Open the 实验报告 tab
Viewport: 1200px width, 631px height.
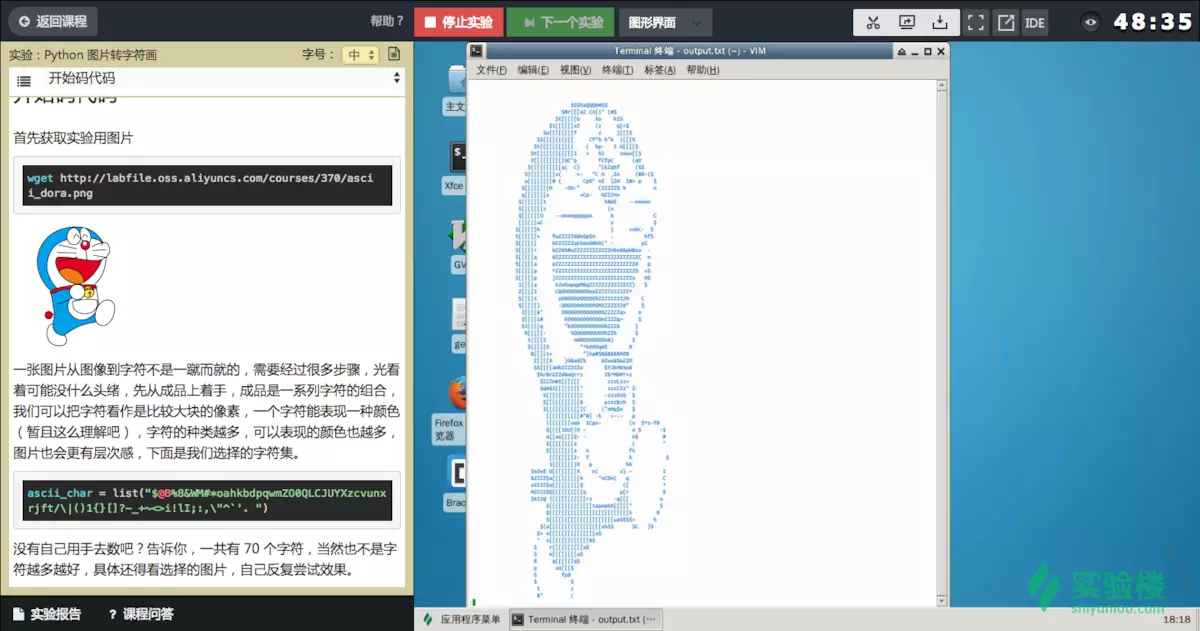pos(47,614)
